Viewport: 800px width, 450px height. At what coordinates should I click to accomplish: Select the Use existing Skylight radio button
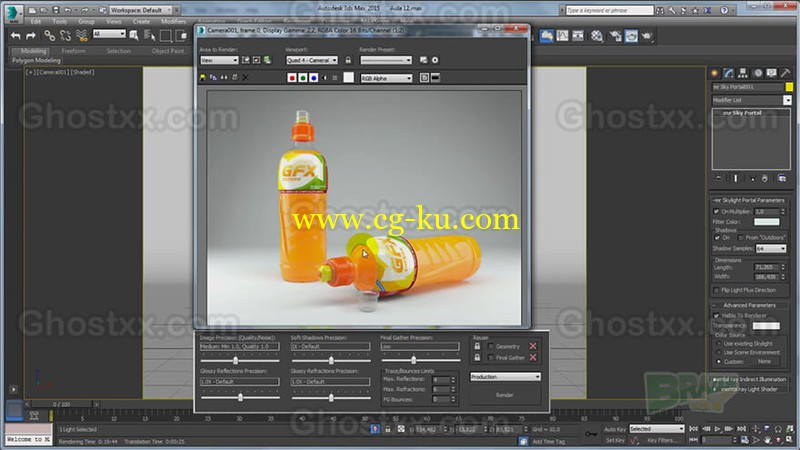coord(719,344)
